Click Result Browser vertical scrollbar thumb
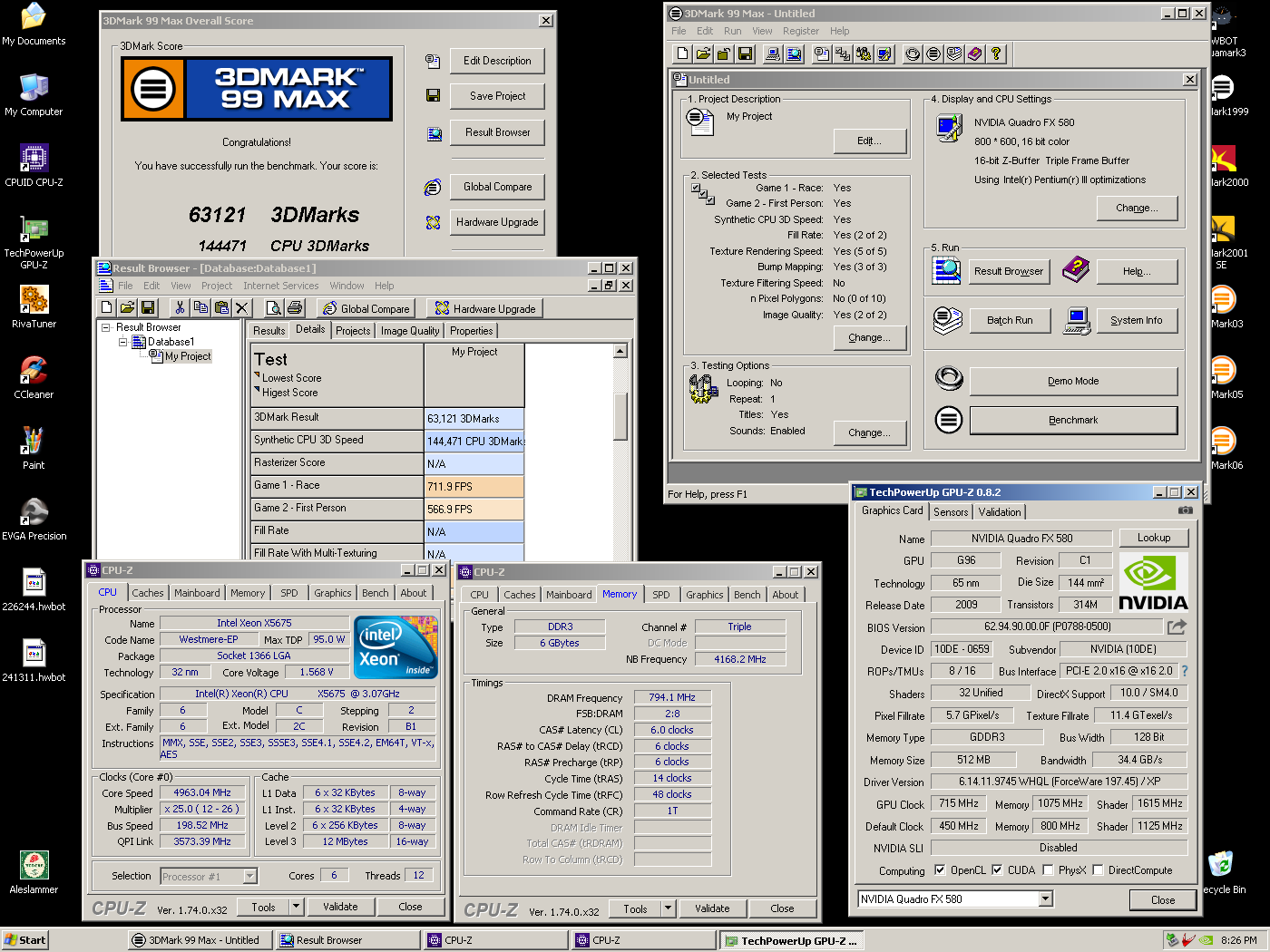The width and height of the screenshot is (1270, 952). tap(620, 417)
